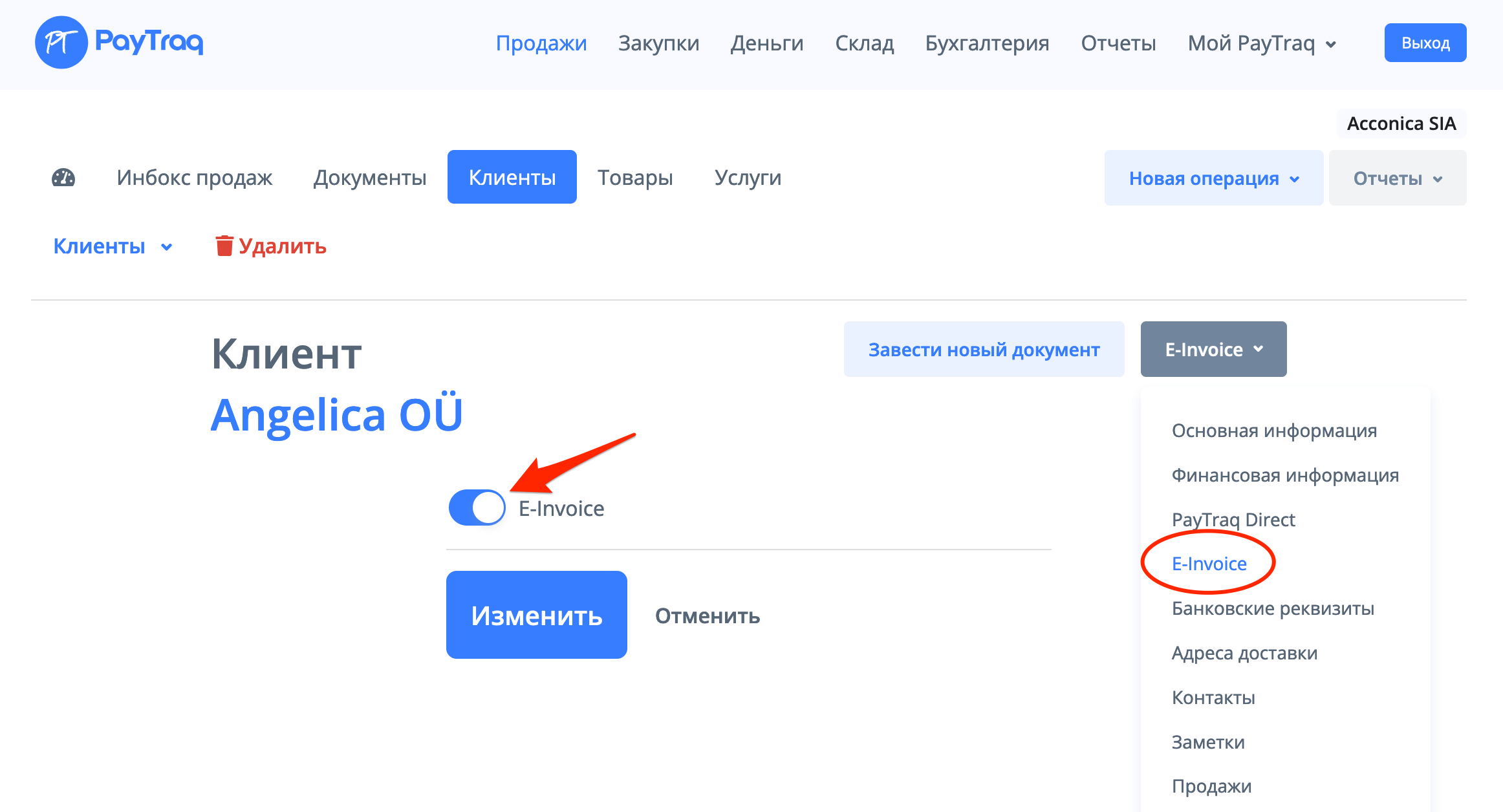This screenshot has height=812, width=1503.
Task: Click Завести новый документ button
Action: pos(983,349)
